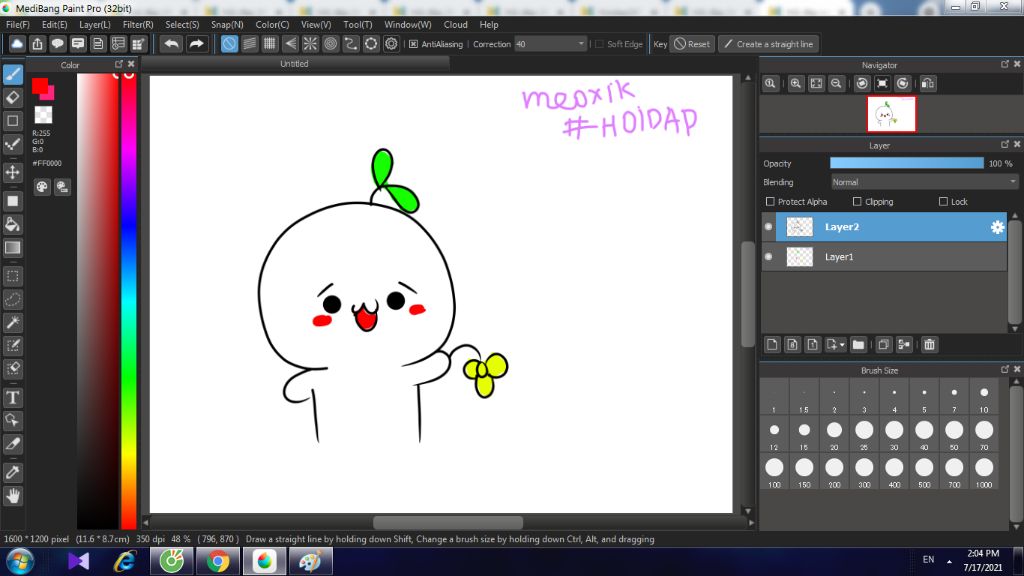Zoom out within the Navigator
The image size is (1024, 576).
[x=836, y=84]
